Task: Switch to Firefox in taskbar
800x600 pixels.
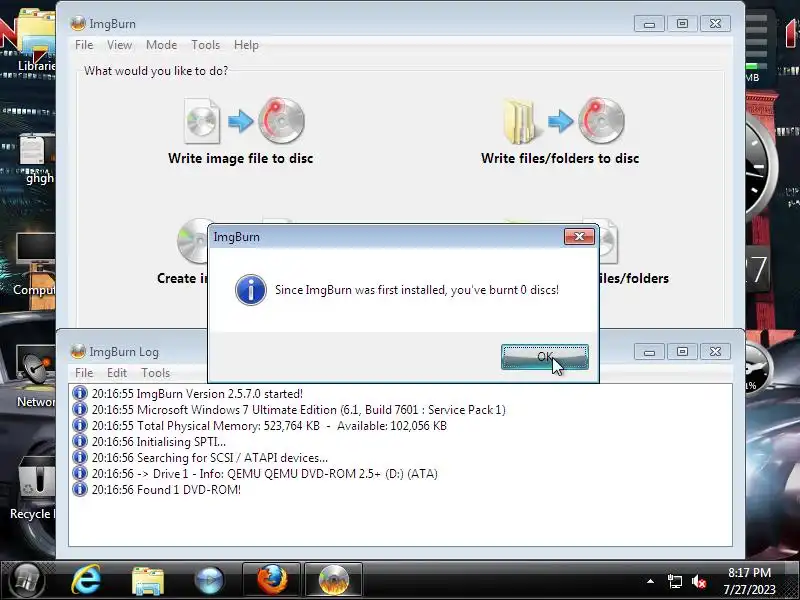Action: (271, 580)
